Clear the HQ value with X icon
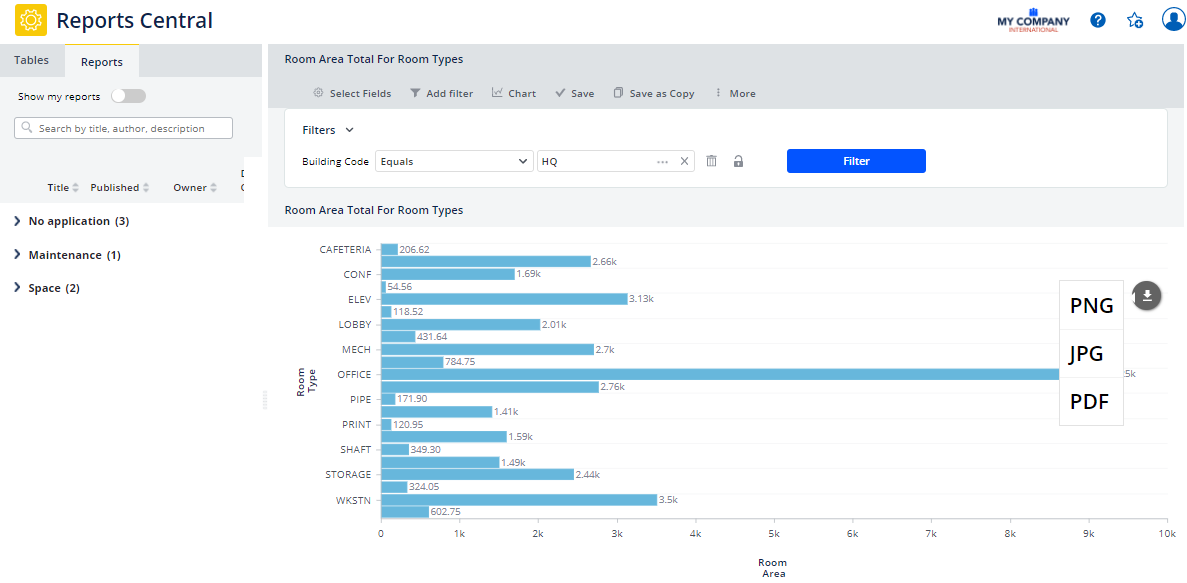Image resolution: width=1187 pixels, height=583 pixels. click(684, 161)
